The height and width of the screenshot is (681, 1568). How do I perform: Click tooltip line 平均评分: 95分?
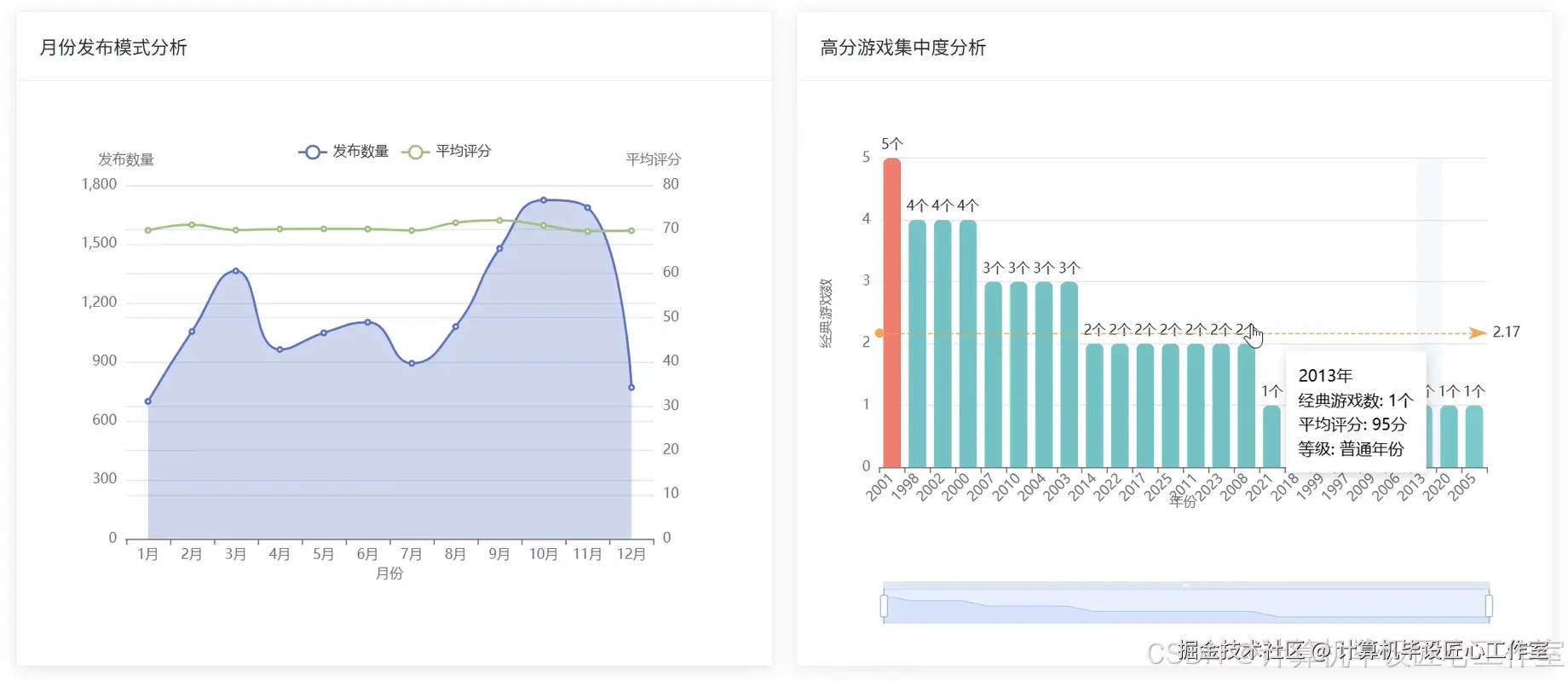pyautogui.click(x=1352, y=424)
